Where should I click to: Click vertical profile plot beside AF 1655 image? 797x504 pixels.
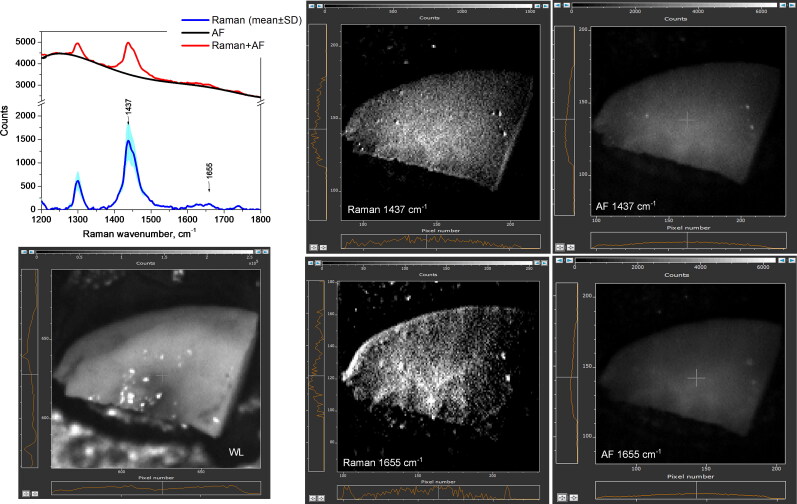tap(567, 373)
